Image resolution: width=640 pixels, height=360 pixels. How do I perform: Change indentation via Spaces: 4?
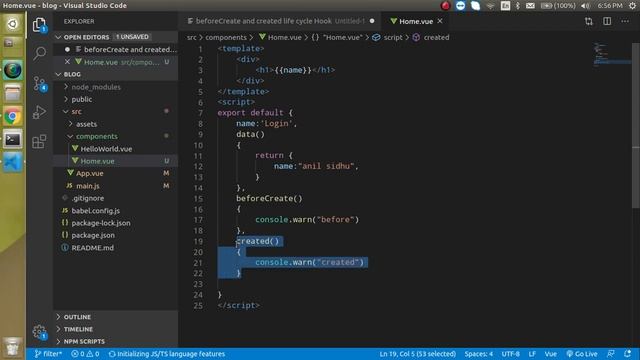coord(479,354)
